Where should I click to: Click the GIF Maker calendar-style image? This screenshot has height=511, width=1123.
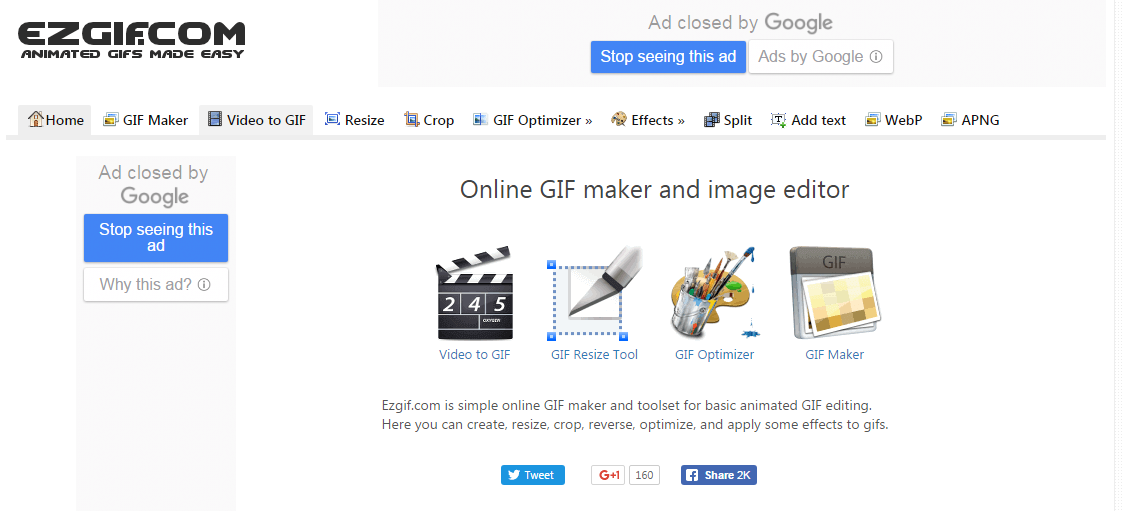[x=834, y=293]
